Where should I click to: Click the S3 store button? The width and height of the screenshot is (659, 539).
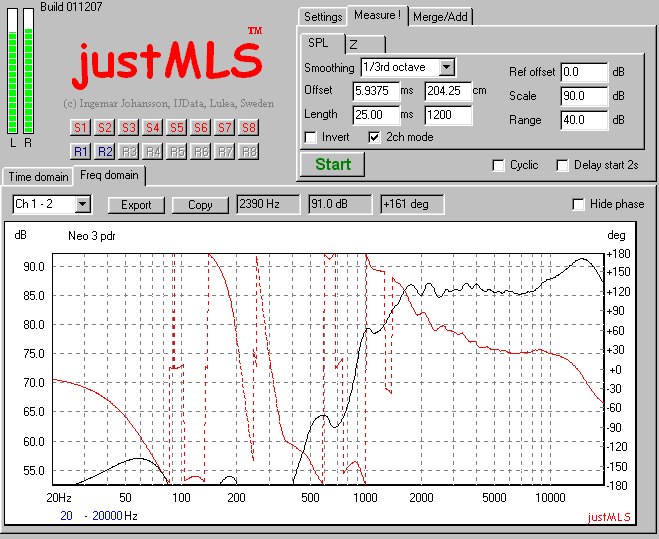(129, 127)
